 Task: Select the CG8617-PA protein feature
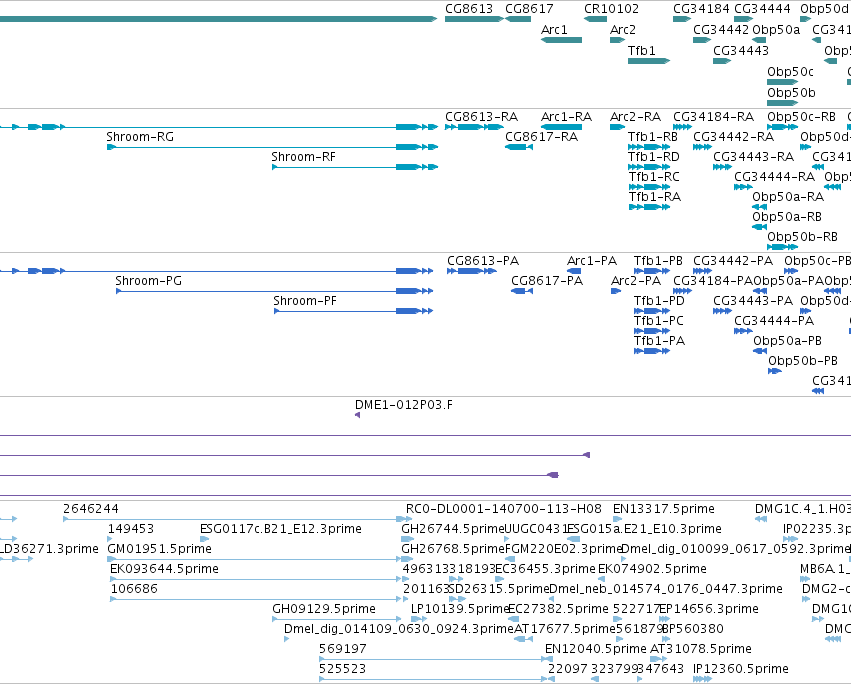(522, 292)
